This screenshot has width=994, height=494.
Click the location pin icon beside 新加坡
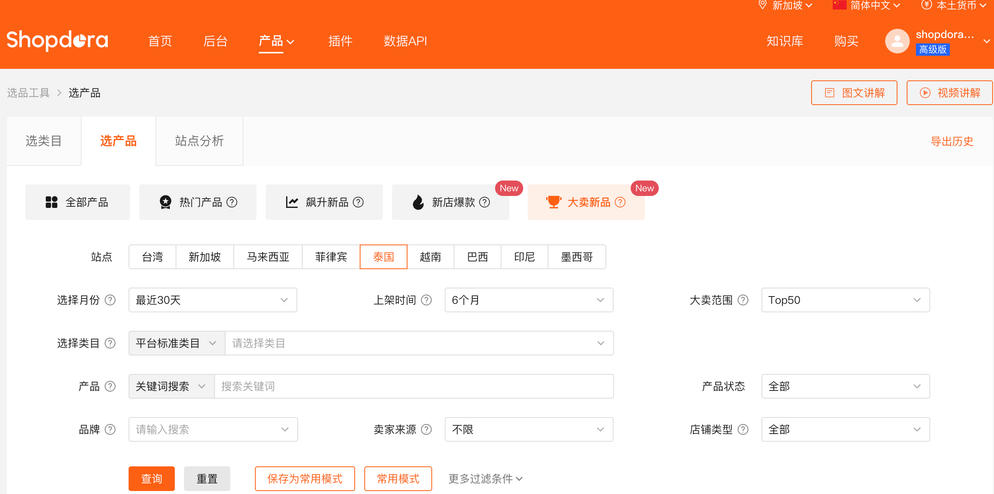pos(763,5)
